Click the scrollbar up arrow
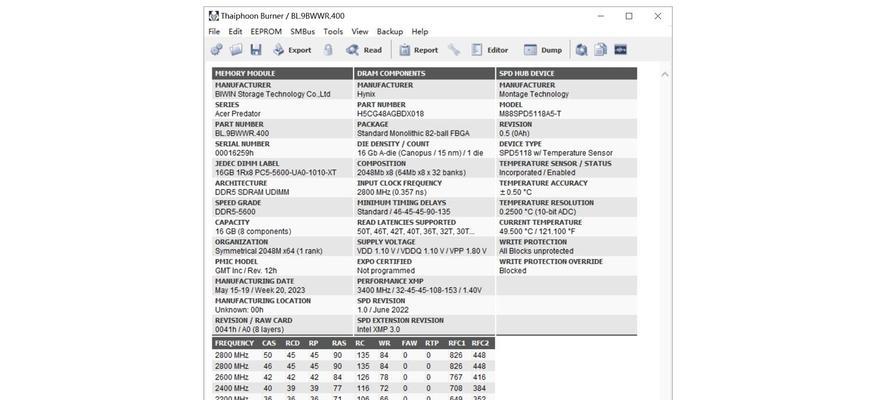 665,74
